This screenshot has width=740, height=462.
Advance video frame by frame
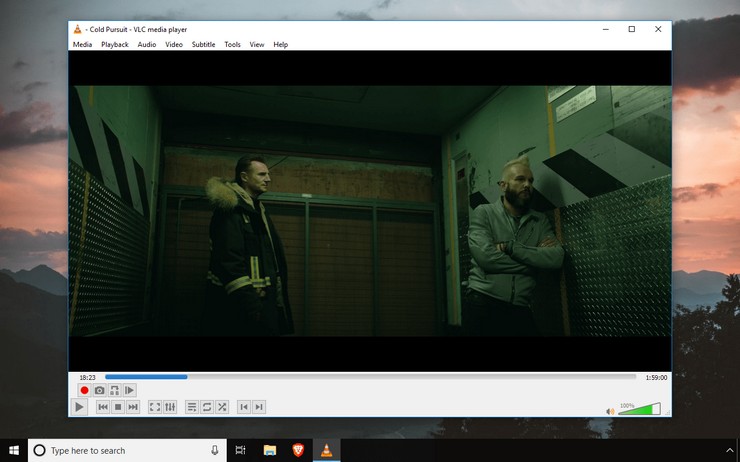130,390
